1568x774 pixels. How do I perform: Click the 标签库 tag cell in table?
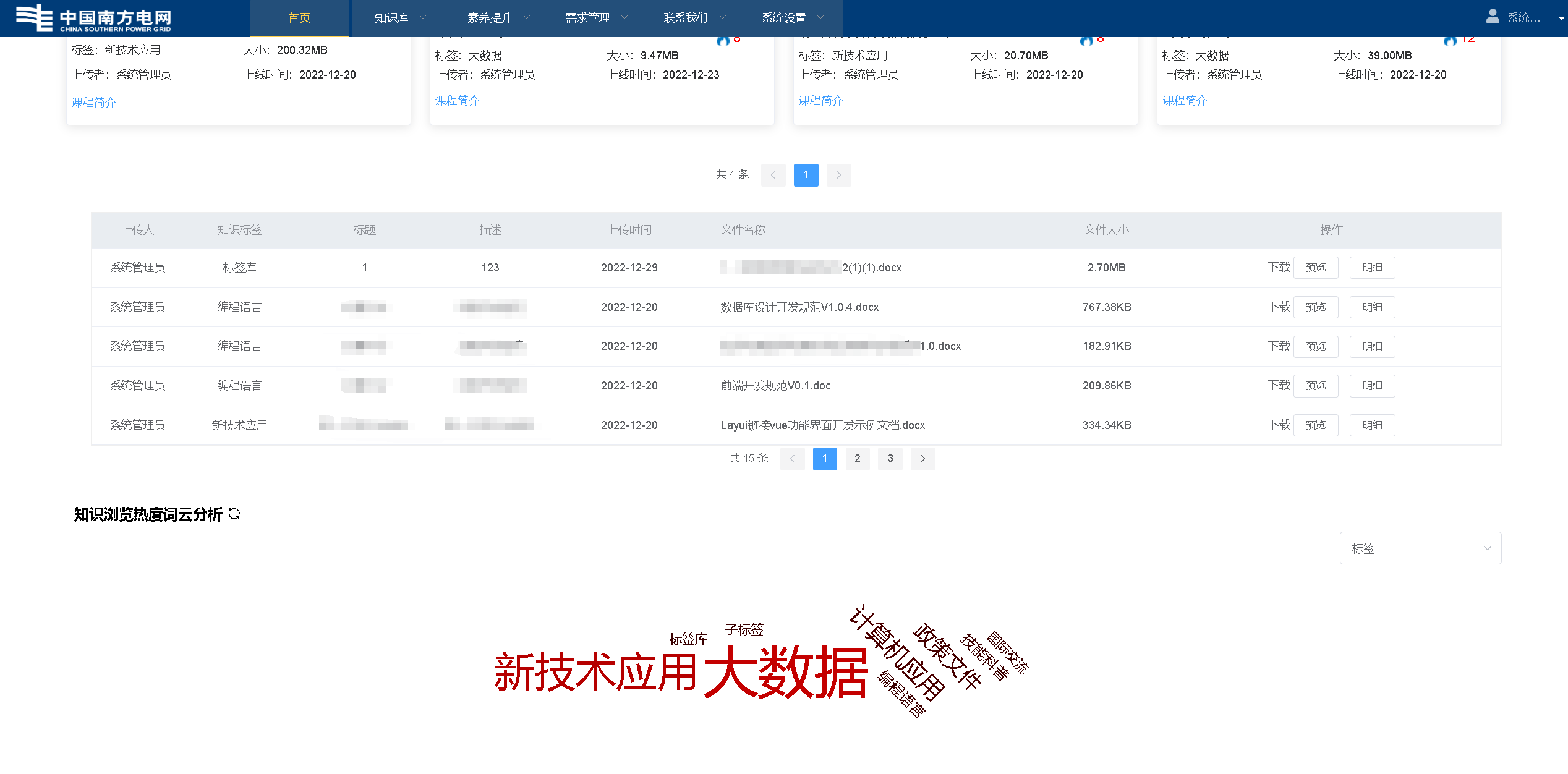click(x=240, y=268)
